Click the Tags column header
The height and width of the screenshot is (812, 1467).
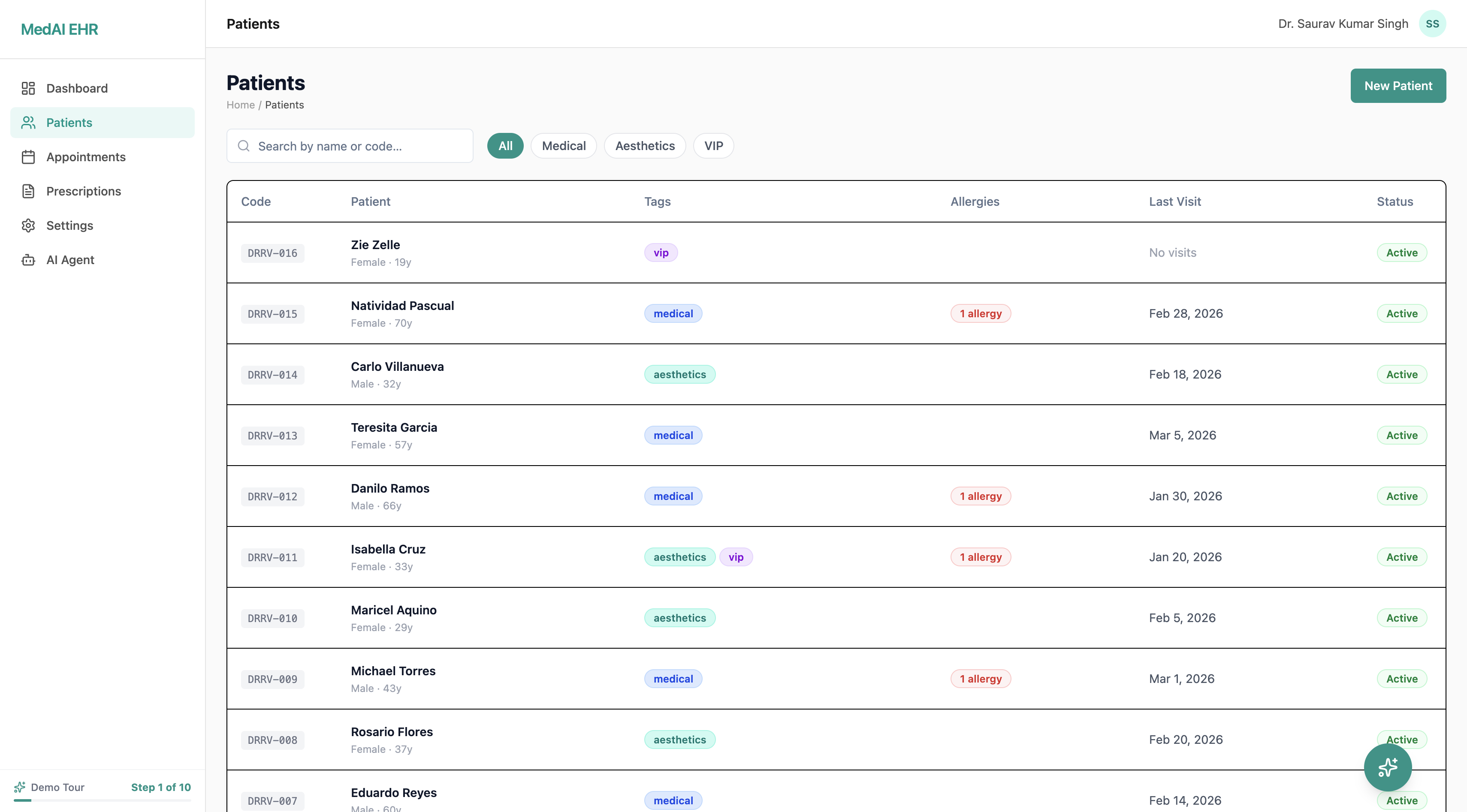(657, 201)
